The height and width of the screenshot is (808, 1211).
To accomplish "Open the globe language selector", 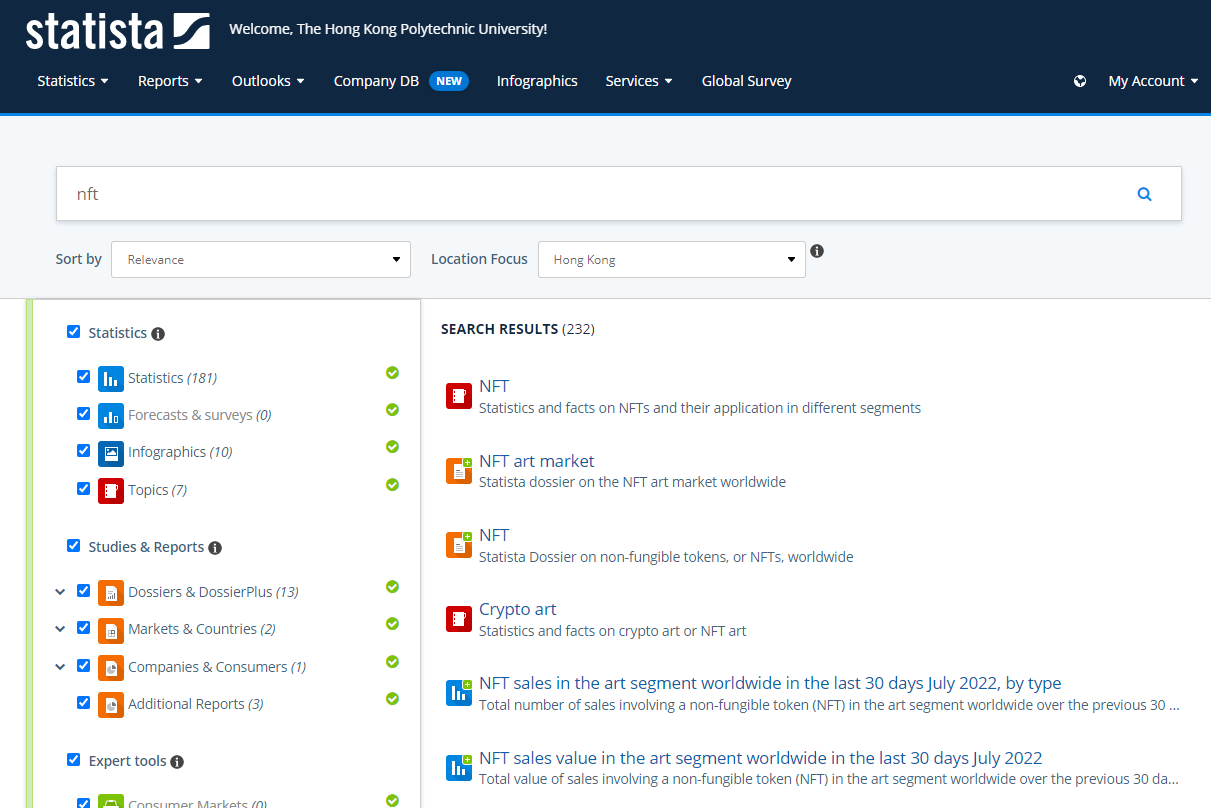I will click(1080, 81).
